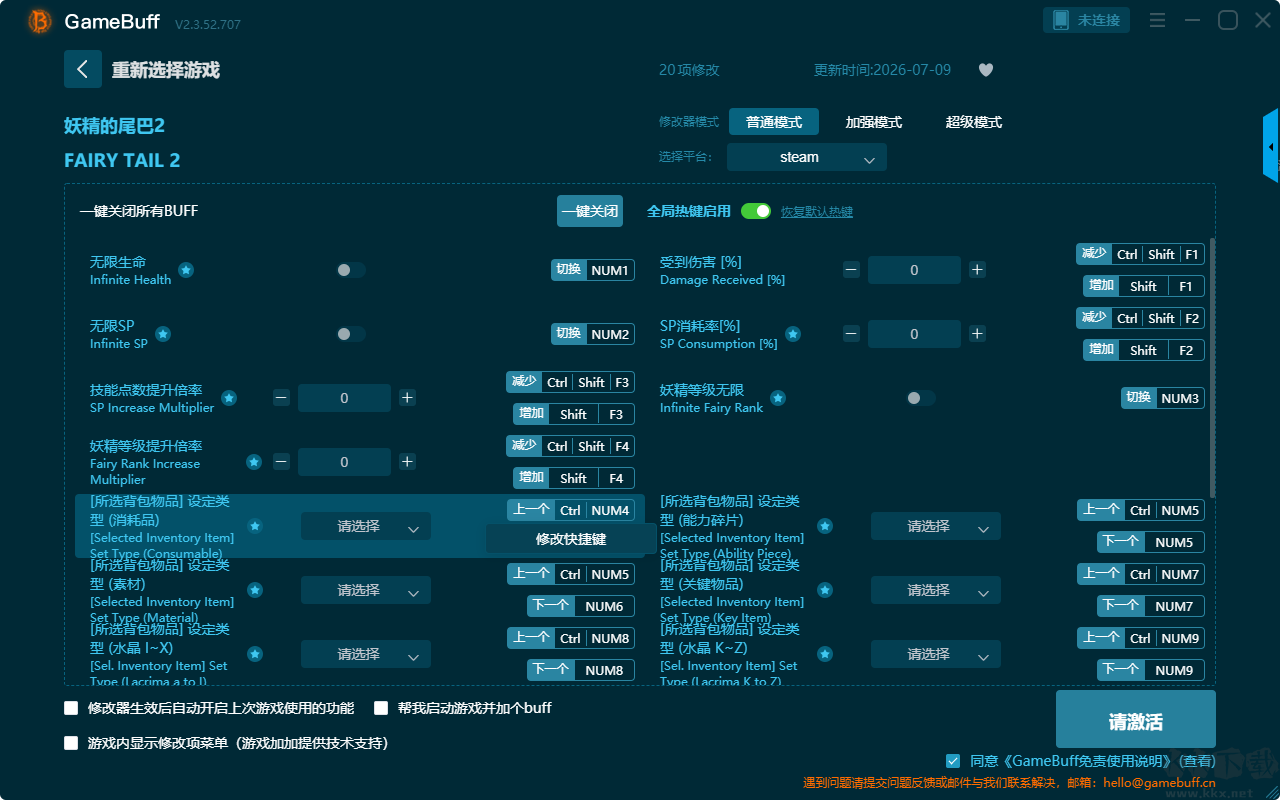This screenshot has width=1280, height=800.
Task: Click the star icon beside Infinite Fairy Rank
Action: point(778,398)
